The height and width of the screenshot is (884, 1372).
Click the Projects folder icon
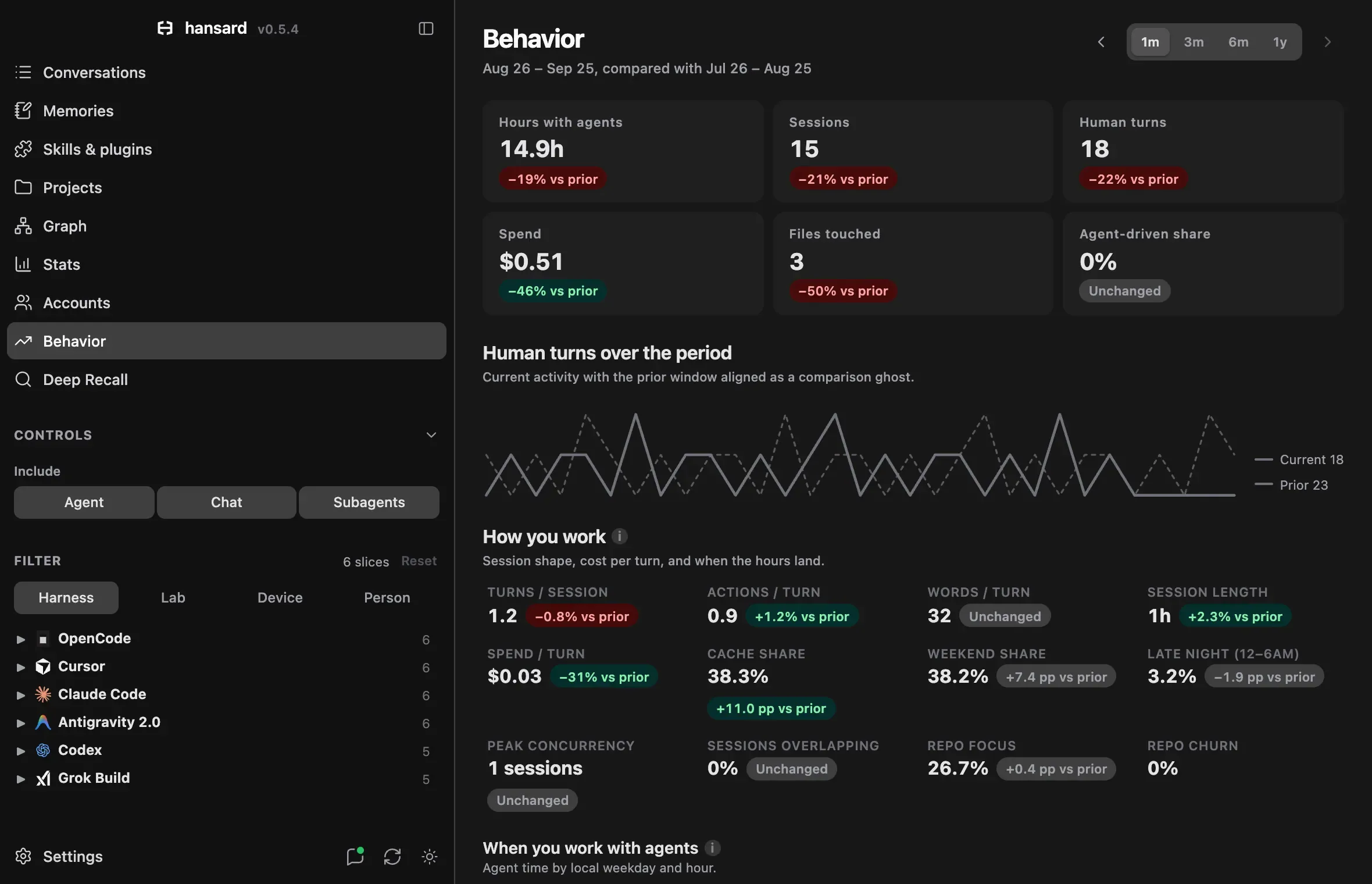23,187
